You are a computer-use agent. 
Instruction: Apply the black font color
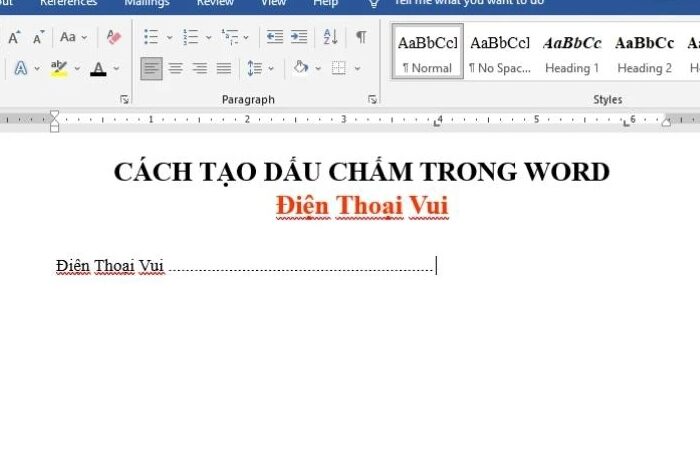pyautogui.click(x=98, y=68)
